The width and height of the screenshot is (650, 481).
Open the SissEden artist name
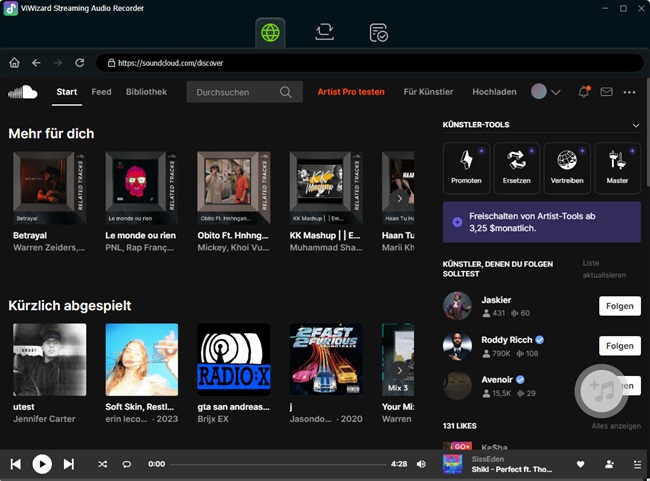point(488,459)
